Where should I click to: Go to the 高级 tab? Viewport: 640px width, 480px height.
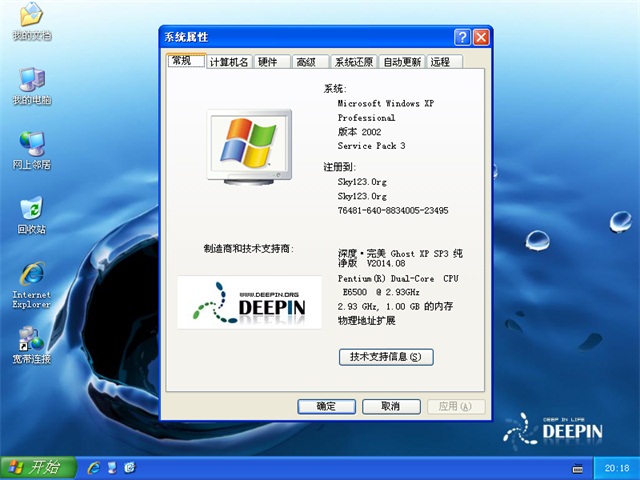coord(306,62)
